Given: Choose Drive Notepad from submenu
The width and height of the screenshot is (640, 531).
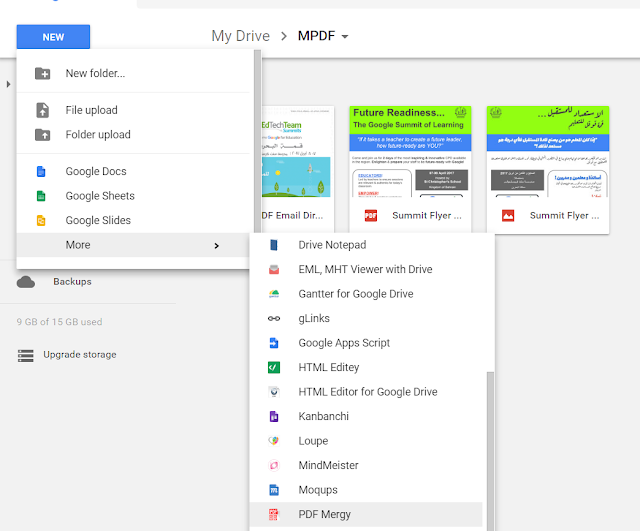Looking at the screenshot, I should [366, 245].
